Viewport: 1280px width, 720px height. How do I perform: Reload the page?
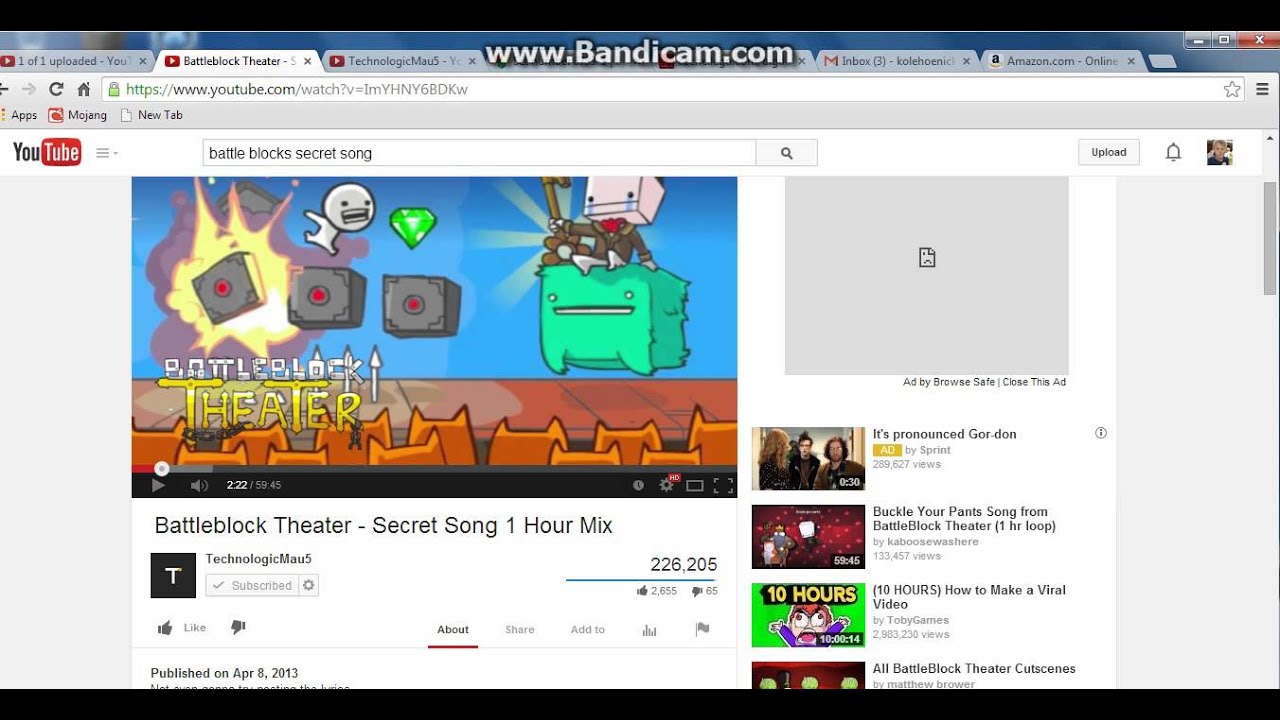tap(56, 89)
